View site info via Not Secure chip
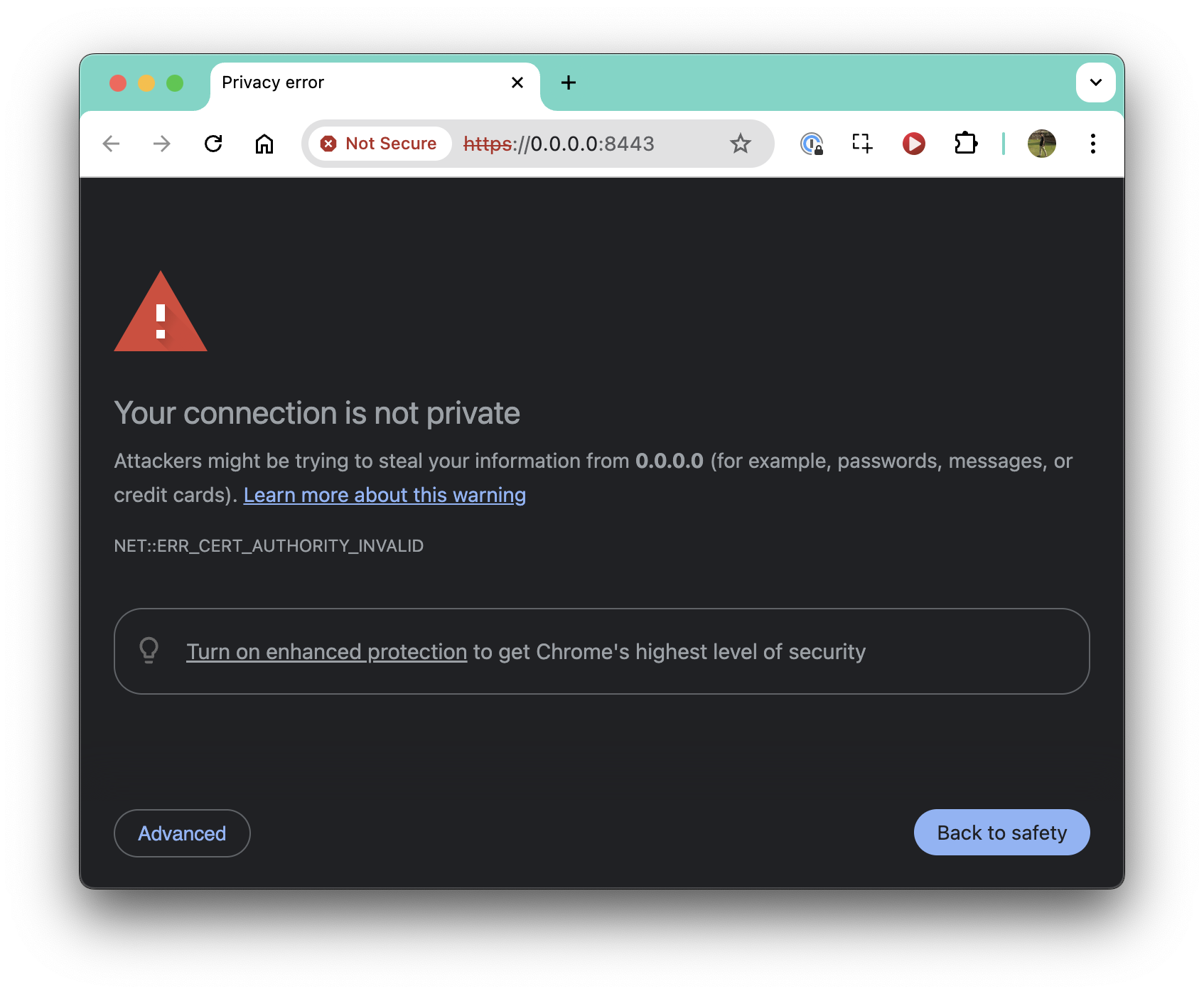This screenshot has width=1204, height=994. pyautogui.click(x=380, y=144)
